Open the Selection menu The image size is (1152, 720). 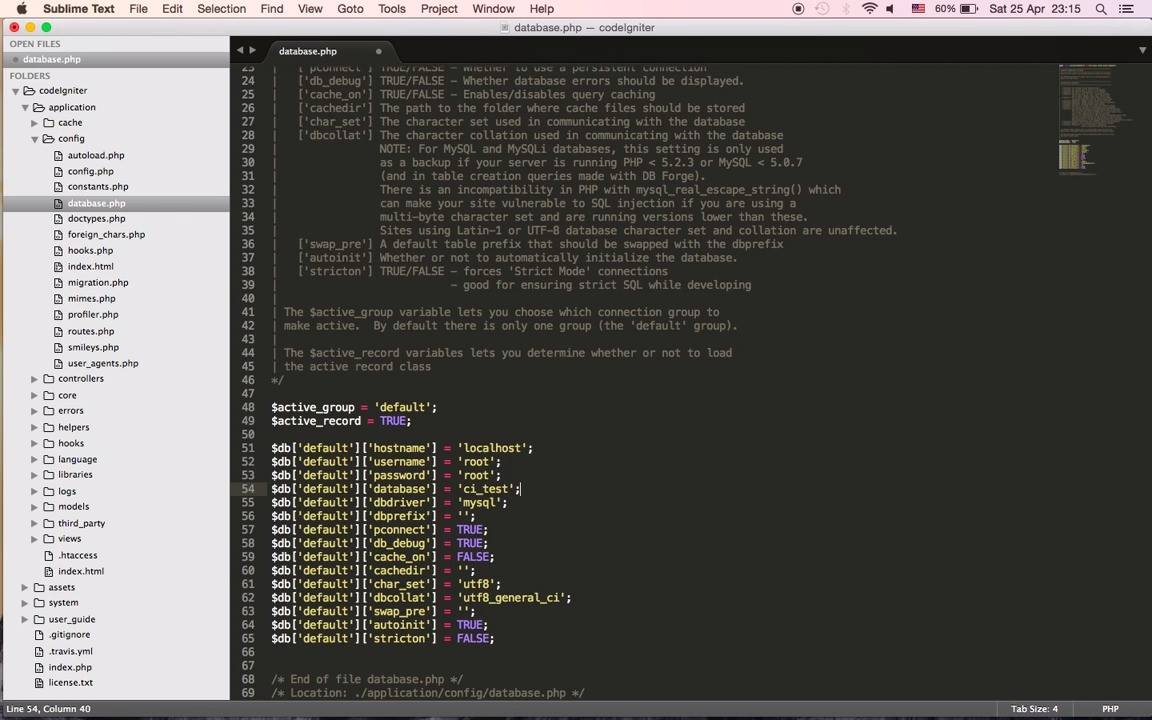[x=221, y=9]
